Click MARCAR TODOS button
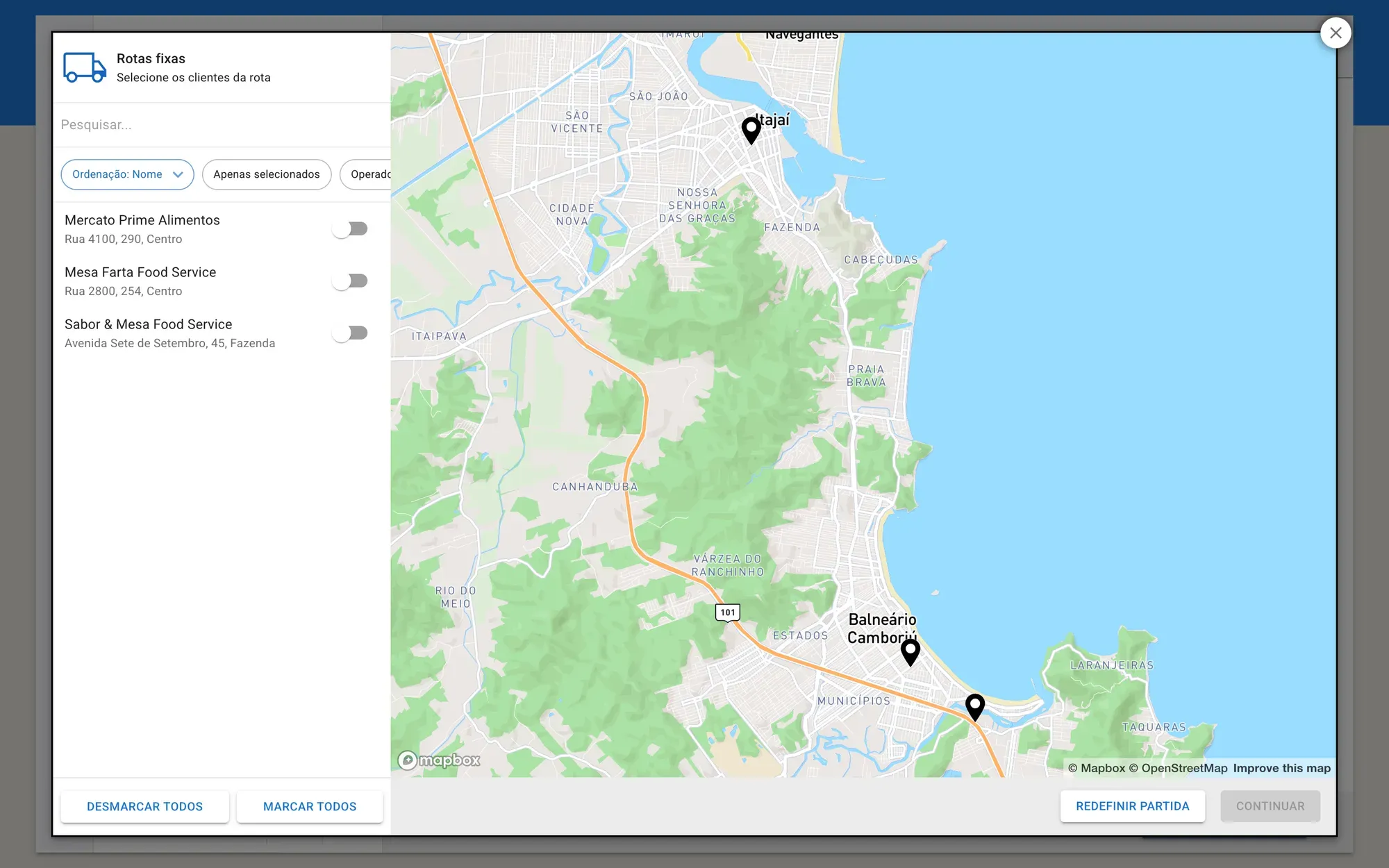This screenshot has height=868, width=1389. click(x=310, y=806)
